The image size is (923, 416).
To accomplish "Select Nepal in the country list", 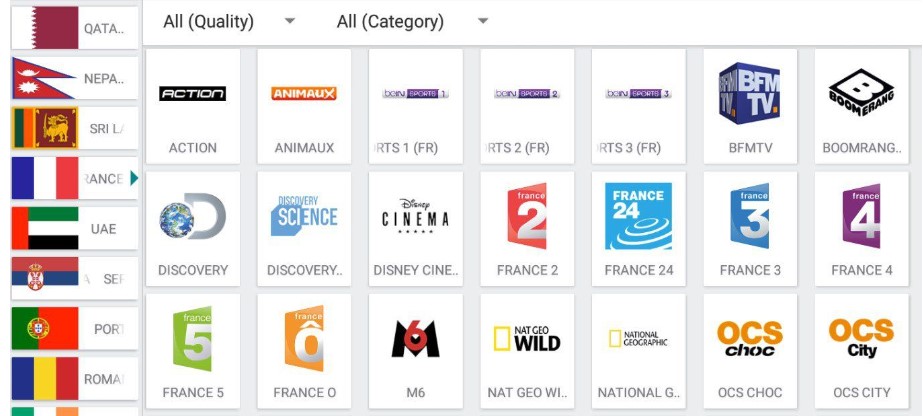I will (x=75, y=78).
